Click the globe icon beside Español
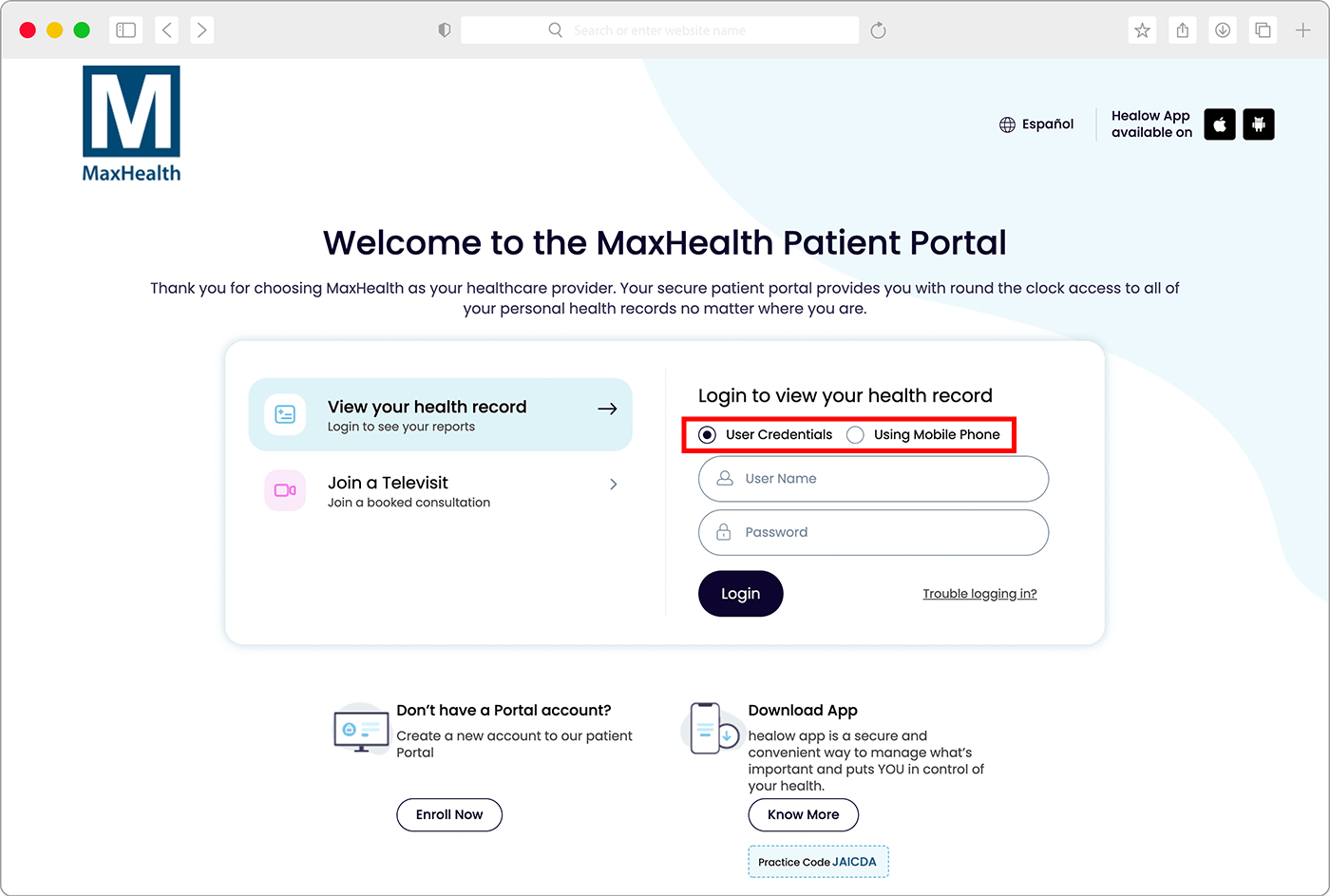Screen dimensions: 1330x896 tap(1007, 124)
